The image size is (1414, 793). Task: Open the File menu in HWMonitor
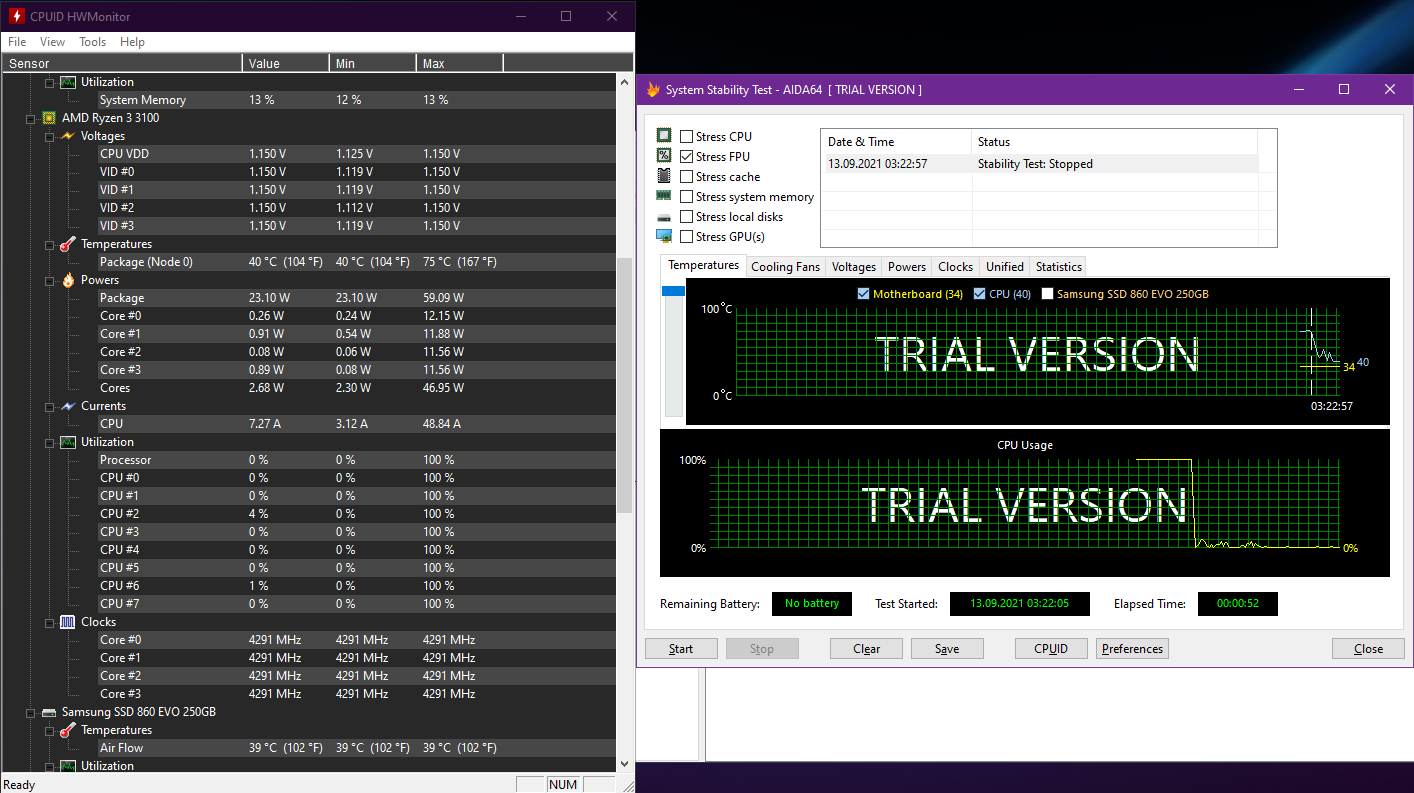click(17, 42)
